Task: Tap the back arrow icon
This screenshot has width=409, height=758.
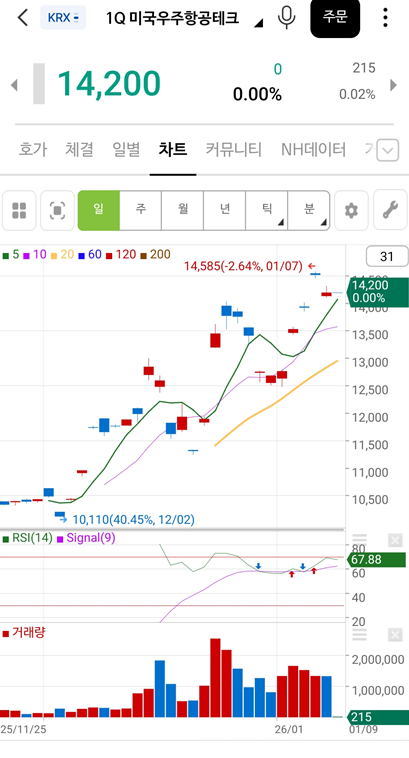Action: (23, 18)
